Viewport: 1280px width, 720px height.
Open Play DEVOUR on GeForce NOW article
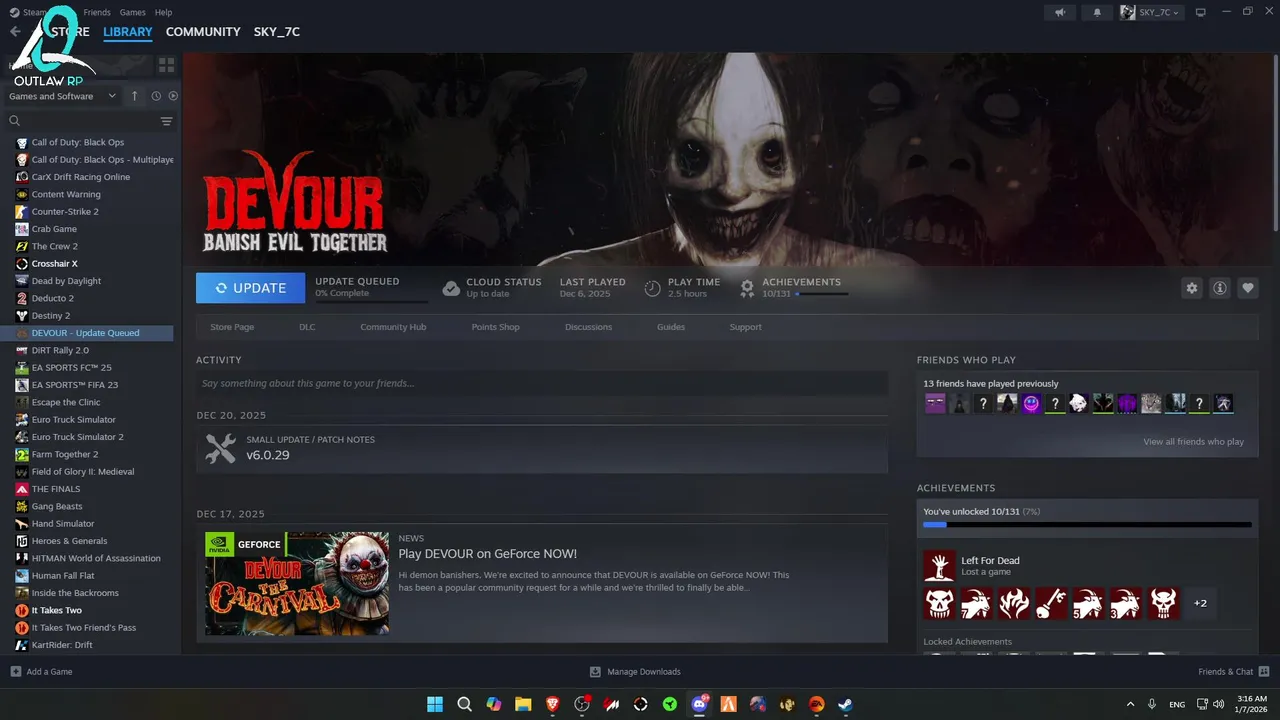click(487, 554)
